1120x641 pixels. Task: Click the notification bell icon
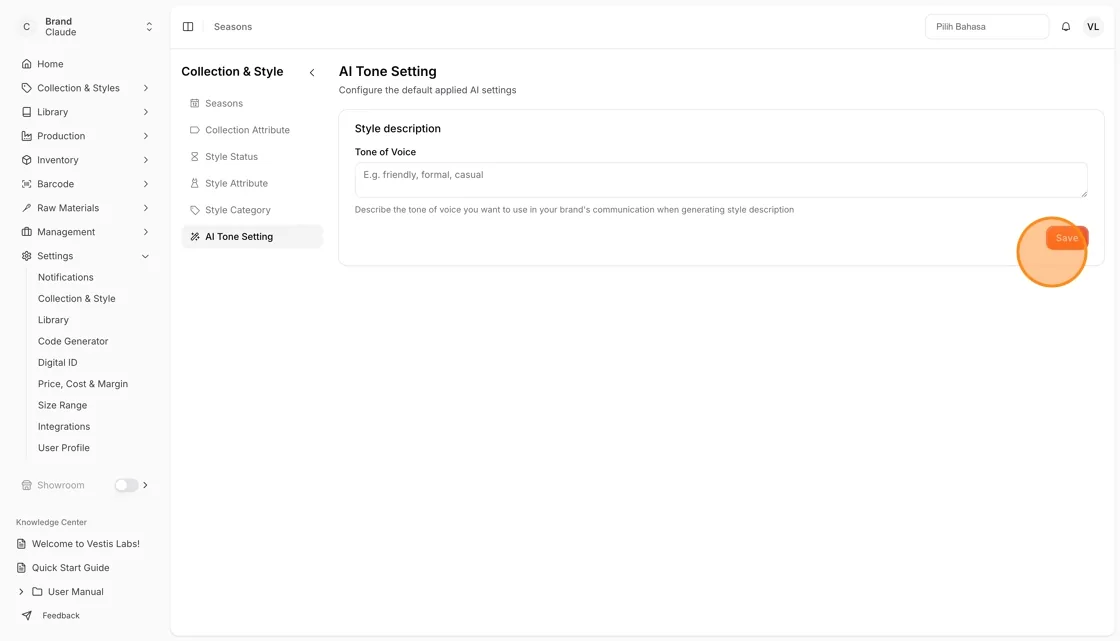pos(1065,26)
